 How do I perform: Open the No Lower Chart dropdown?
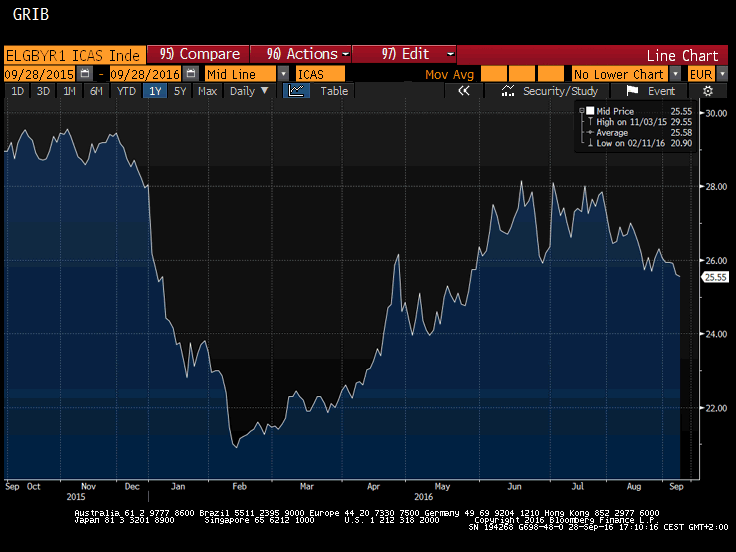pyautogui.click(x=674, y=74)
